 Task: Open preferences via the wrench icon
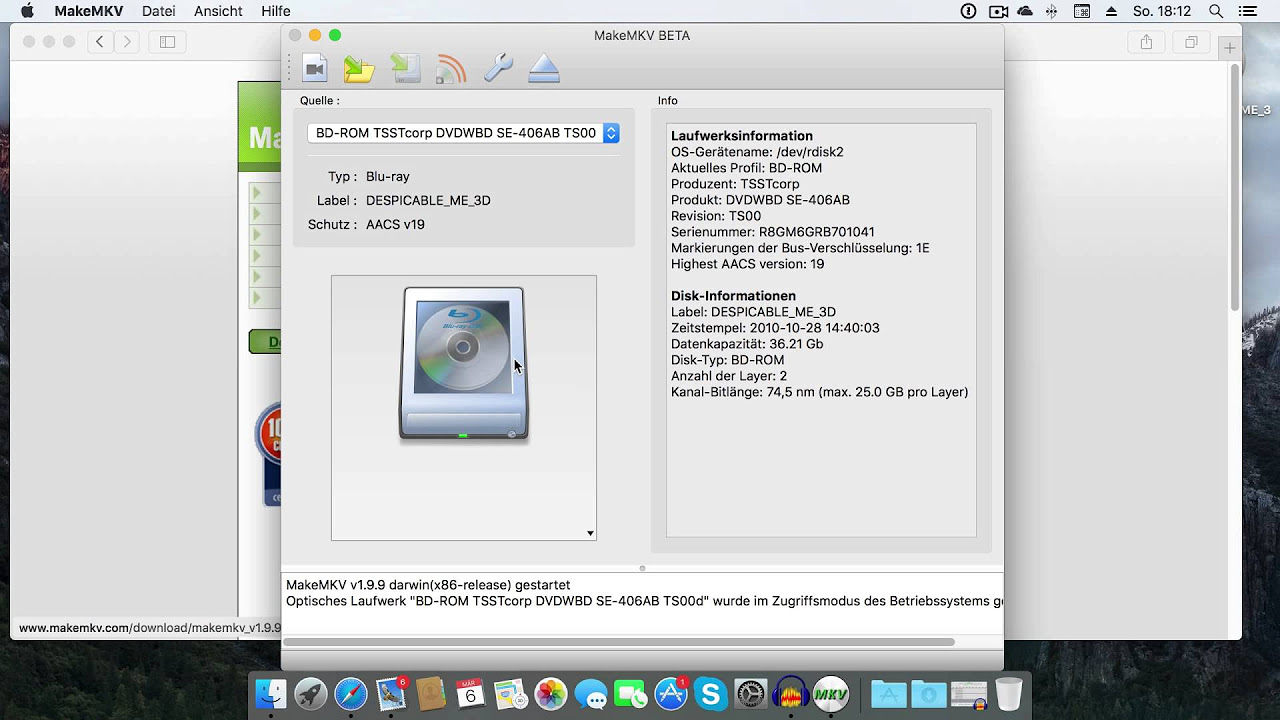498,68
